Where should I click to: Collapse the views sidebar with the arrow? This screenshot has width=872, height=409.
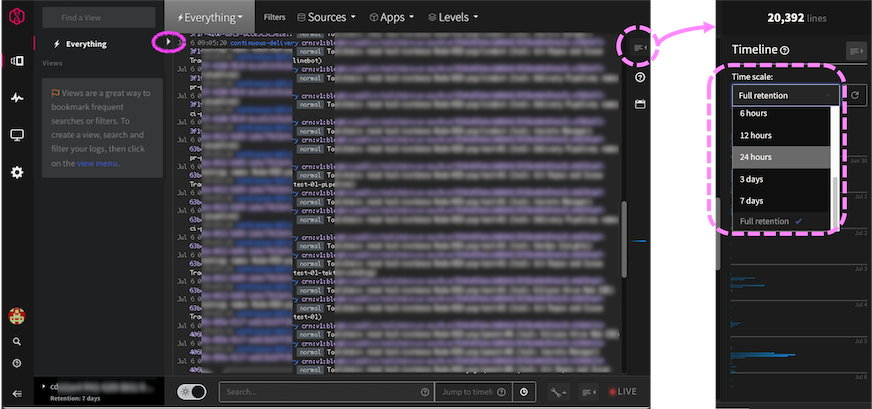click(x=168, y=41)
